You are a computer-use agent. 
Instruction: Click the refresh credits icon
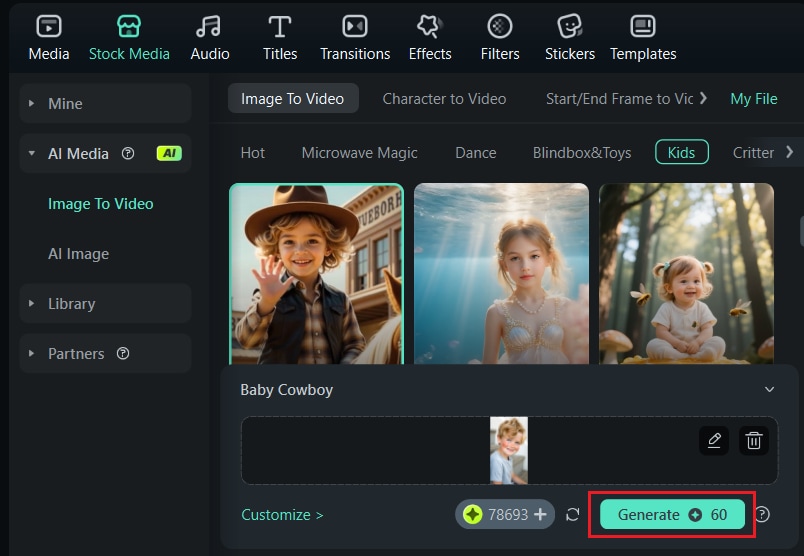click(x=572, y=514)
